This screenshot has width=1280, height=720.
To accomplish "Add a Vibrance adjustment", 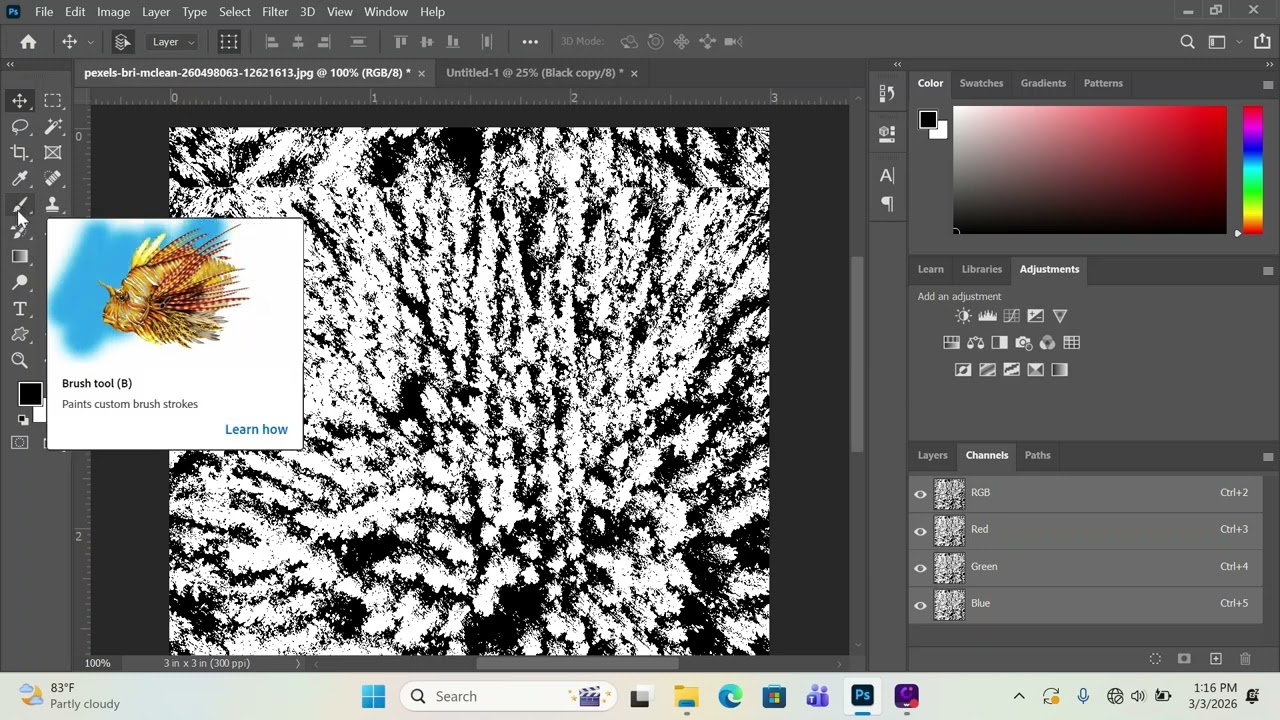I will point(1060,316).
